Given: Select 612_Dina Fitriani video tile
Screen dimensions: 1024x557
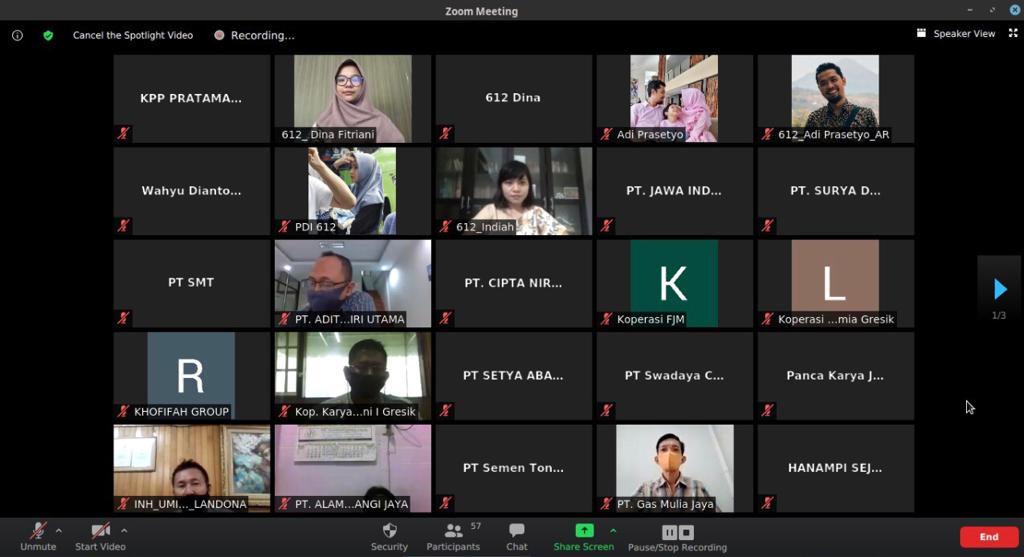Looking at the screenshot, I should pos(352,98).
